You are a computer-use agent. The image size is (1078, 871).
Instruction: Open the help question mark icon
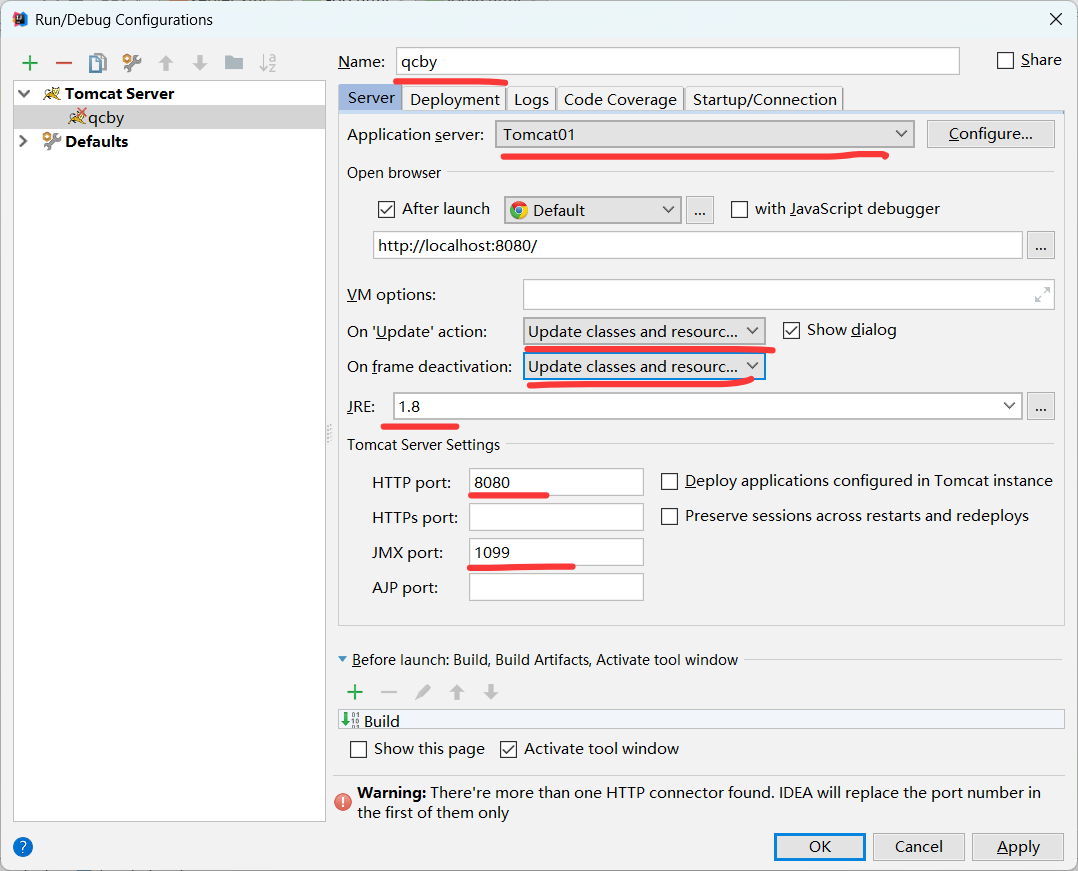coord(23,847)
